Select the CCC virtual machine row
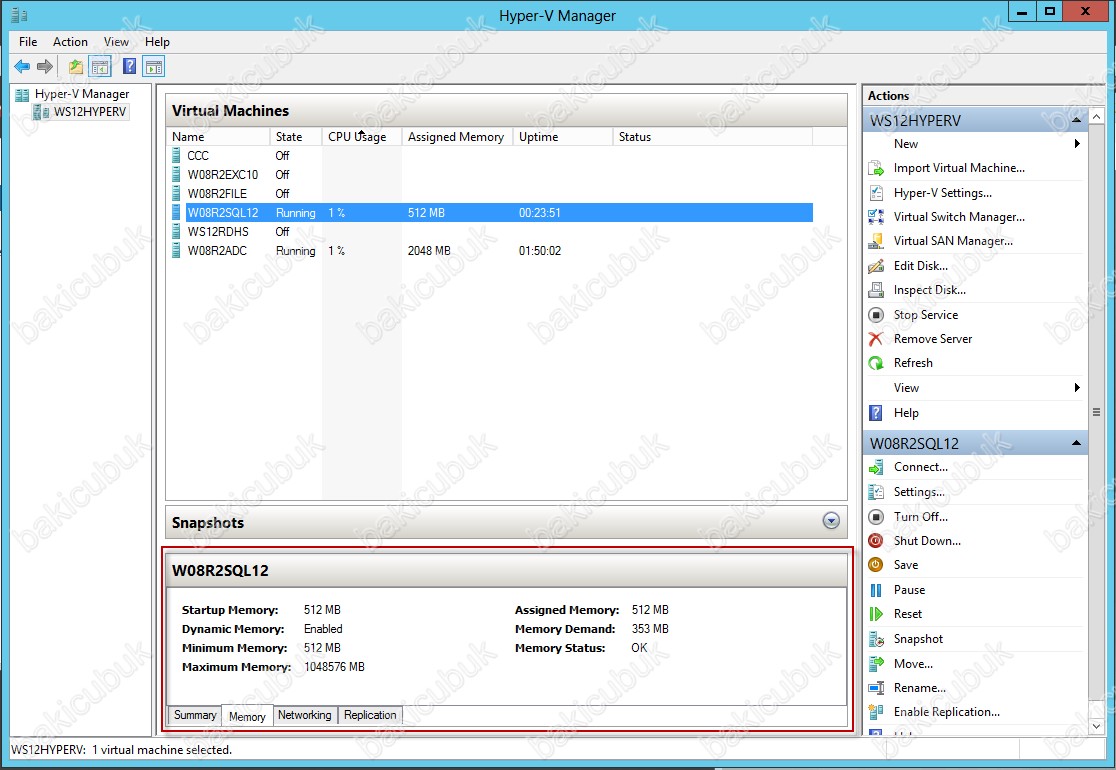The width and height of the screenshot is (1116, 770). 491,156
